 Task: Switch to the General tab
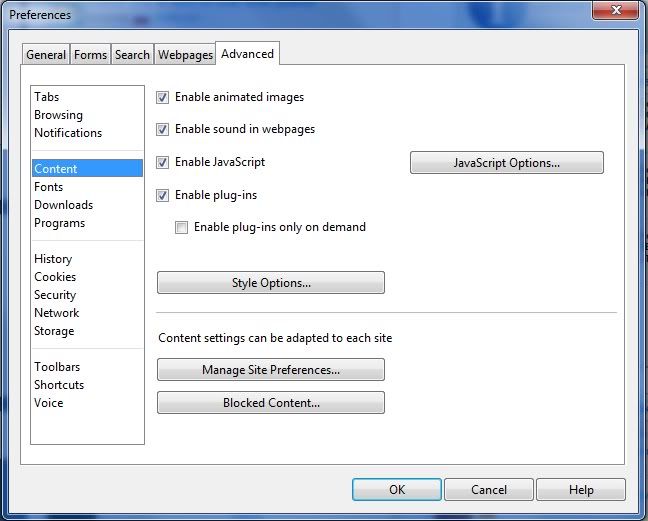click(x=46, y=55)
